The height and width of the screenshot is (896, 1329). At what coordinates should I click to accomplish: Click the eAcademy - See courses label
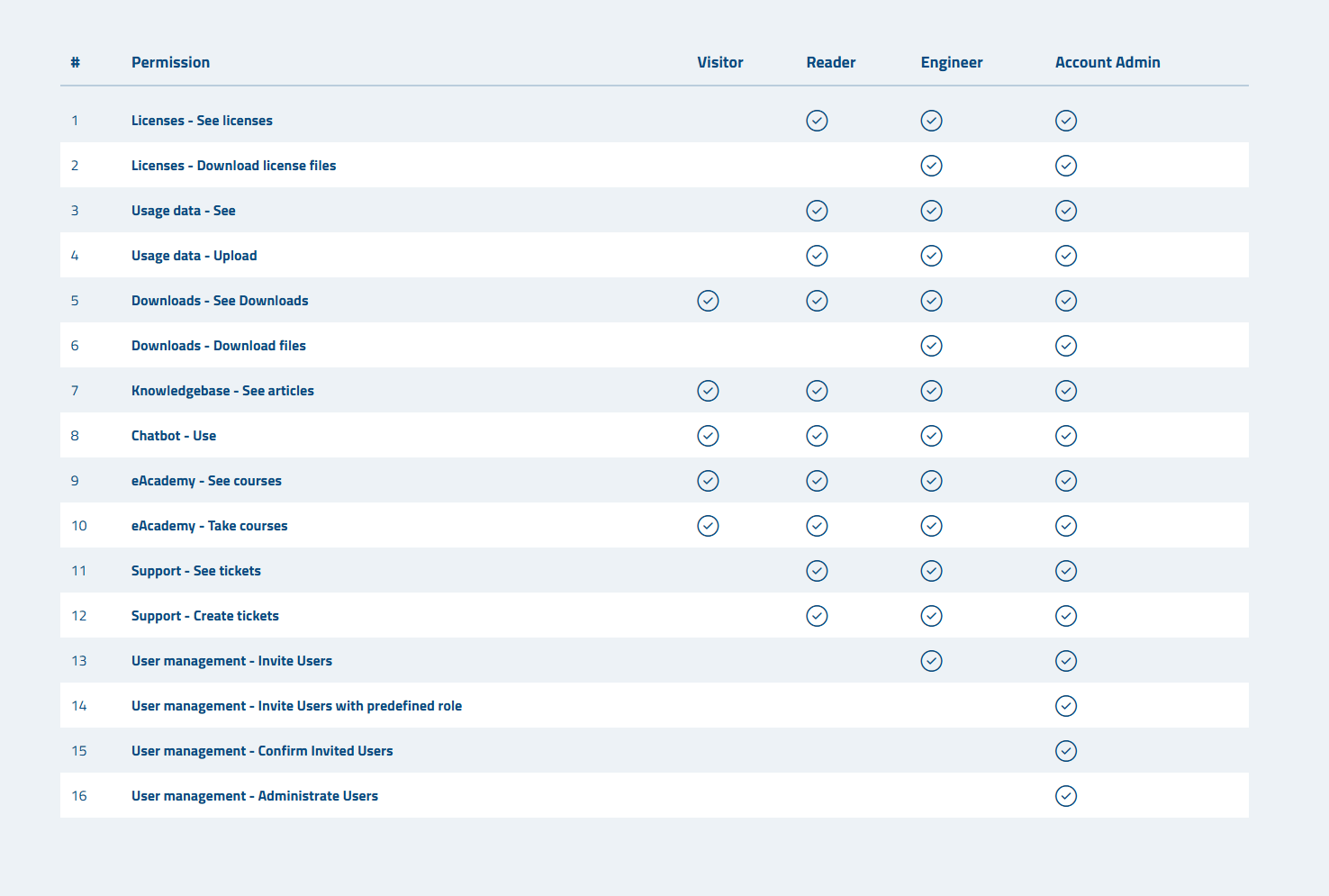click(x=206, y=481)
